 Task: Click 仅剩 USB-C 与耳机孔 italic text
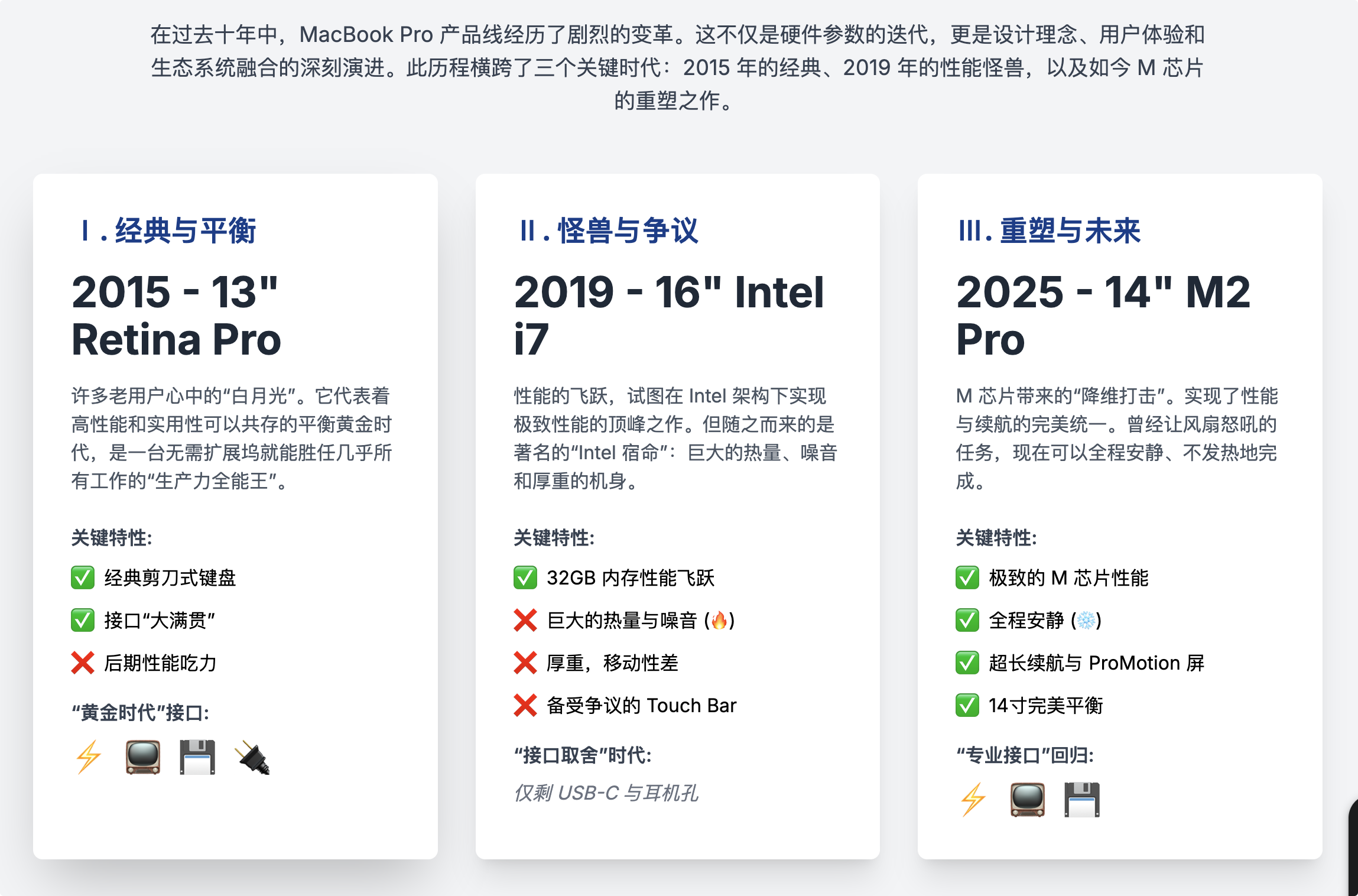(x=606, y=793)
